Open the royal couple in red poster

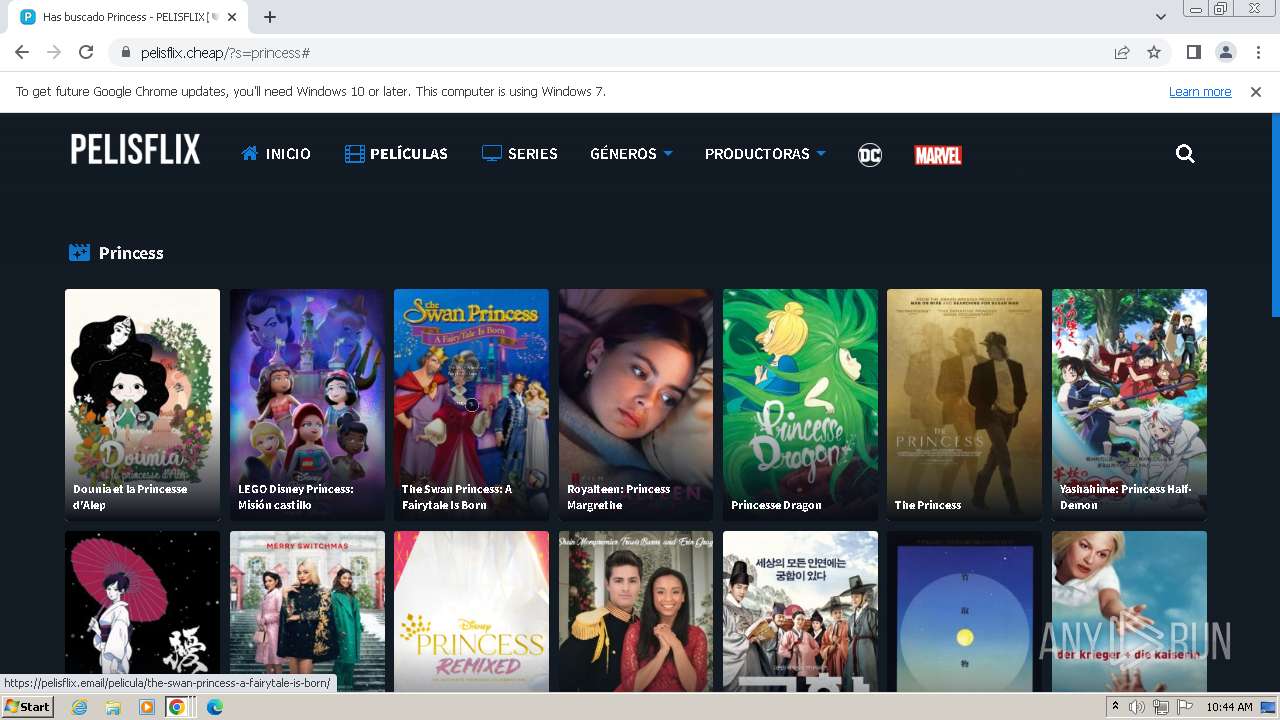coord(636,611)
